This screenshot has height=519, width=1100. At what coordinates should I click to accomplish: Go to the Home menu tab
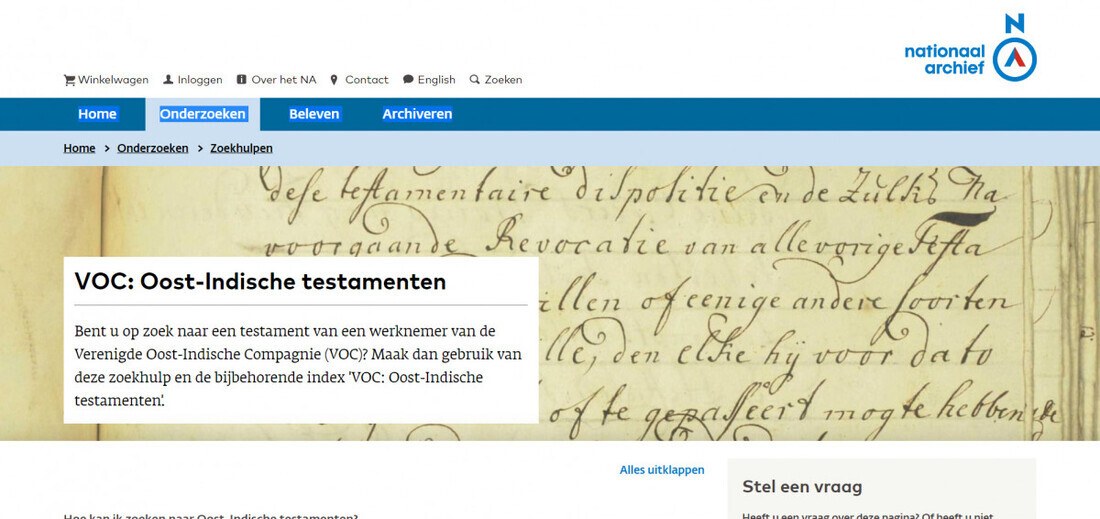point(98,114)
